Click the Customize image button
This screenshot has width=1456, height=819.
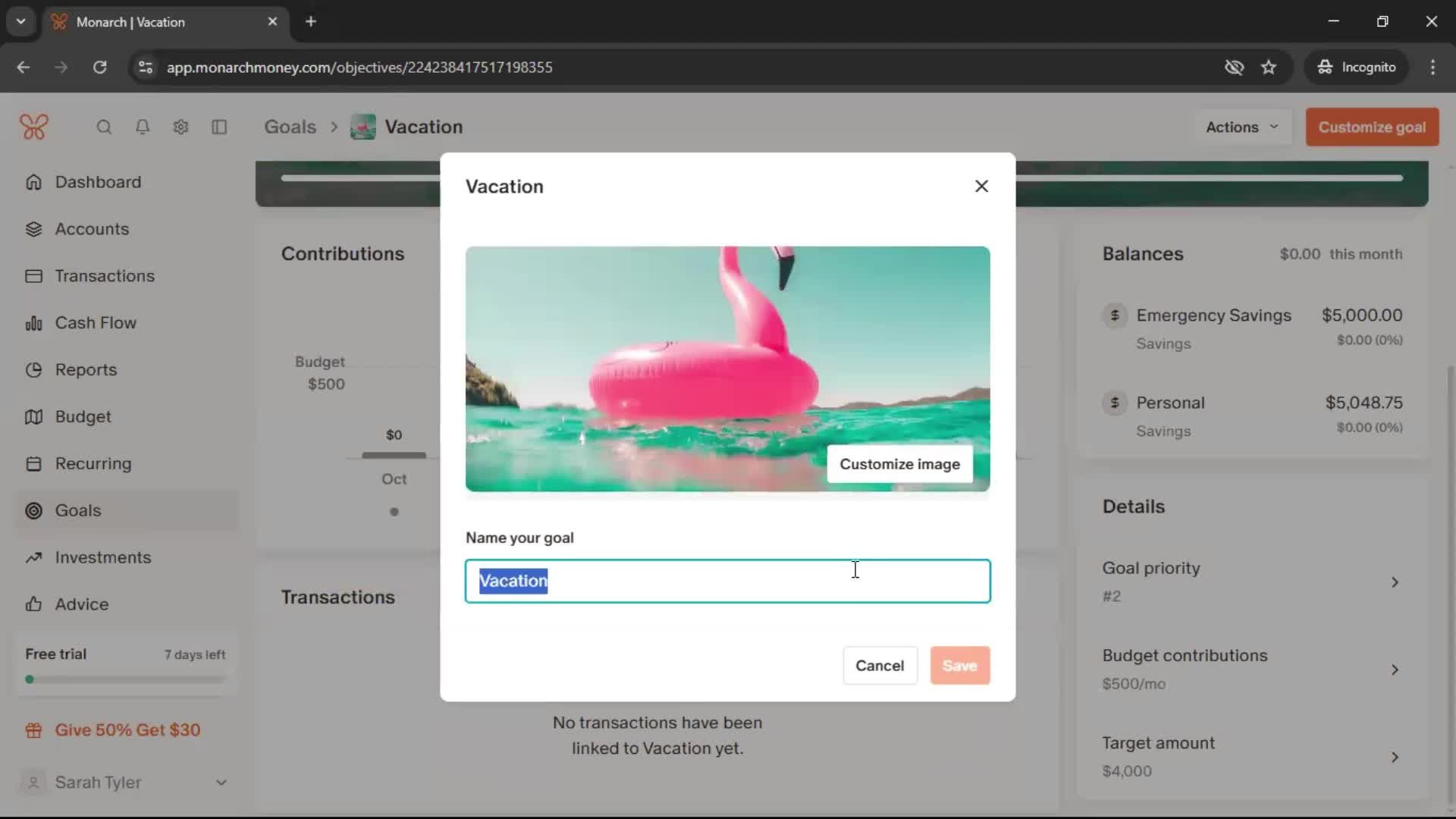coord(899,464)
